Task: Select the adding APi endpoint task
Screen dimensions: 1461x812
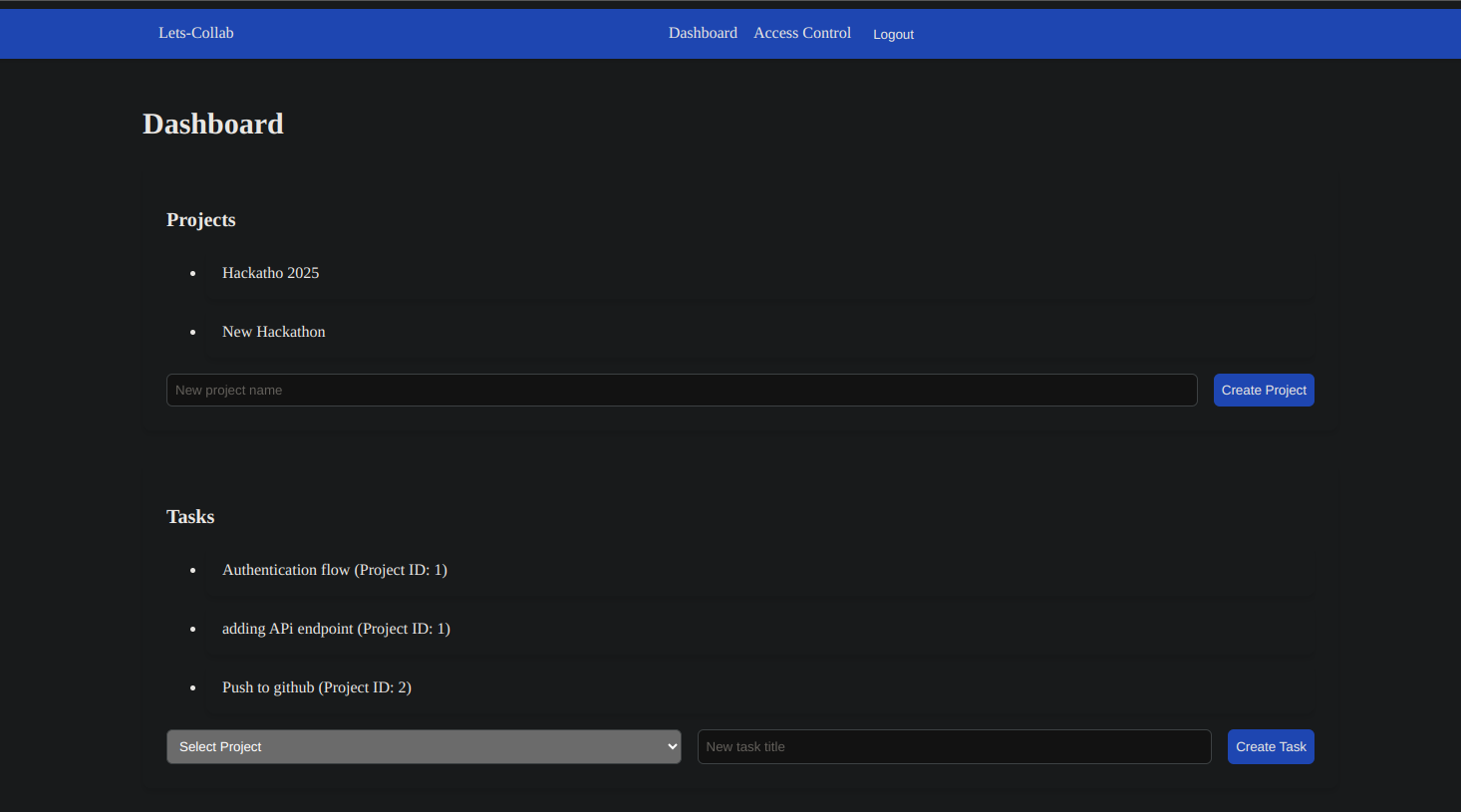Action: [x=336, y=629]
